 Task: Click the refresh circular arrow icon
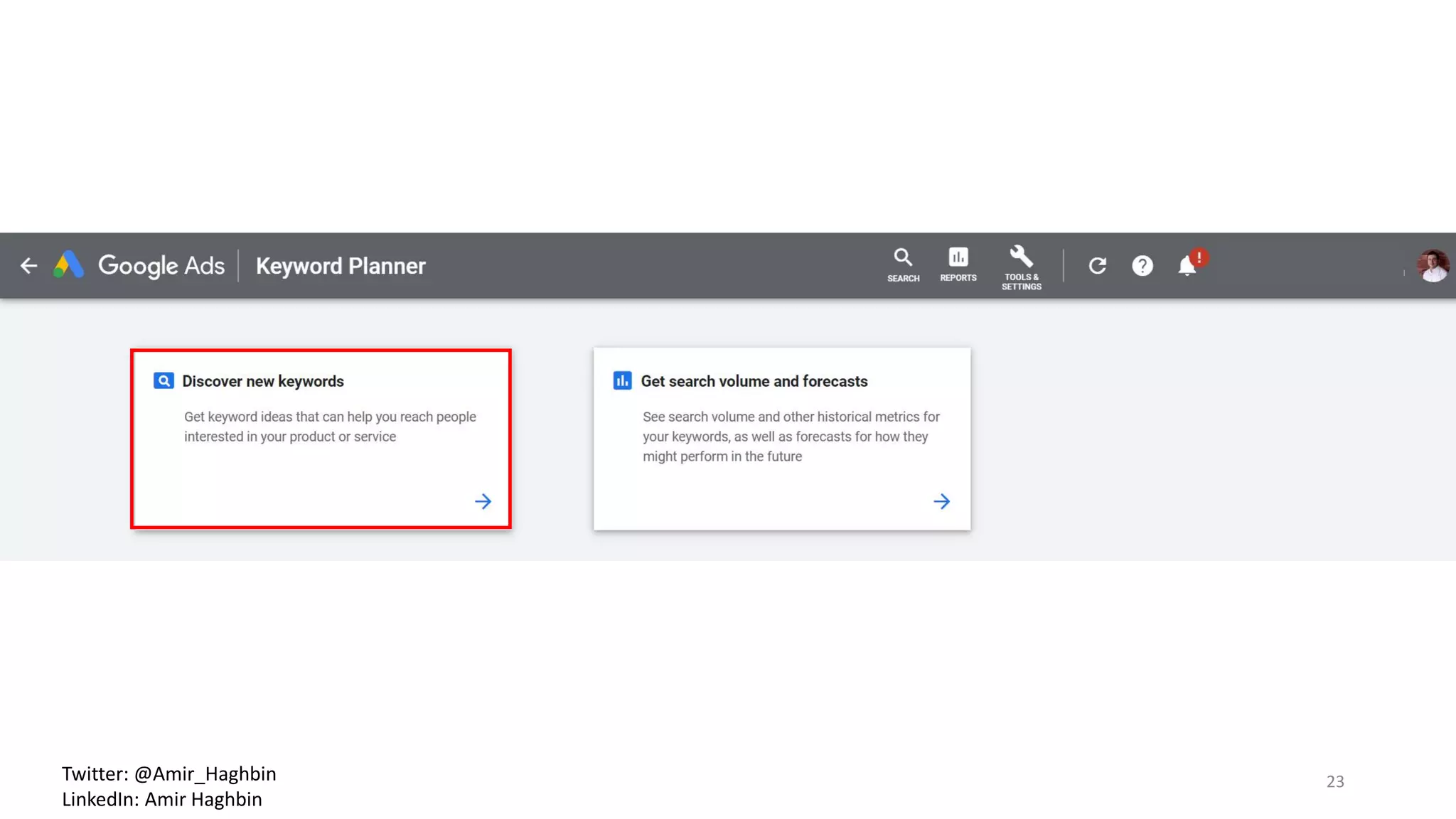click(x=1097, y=266)
